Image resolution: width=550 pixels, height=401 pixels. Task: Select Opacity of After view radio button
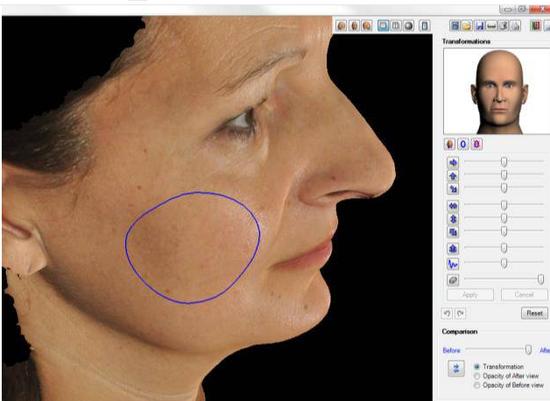coord(477,376)
